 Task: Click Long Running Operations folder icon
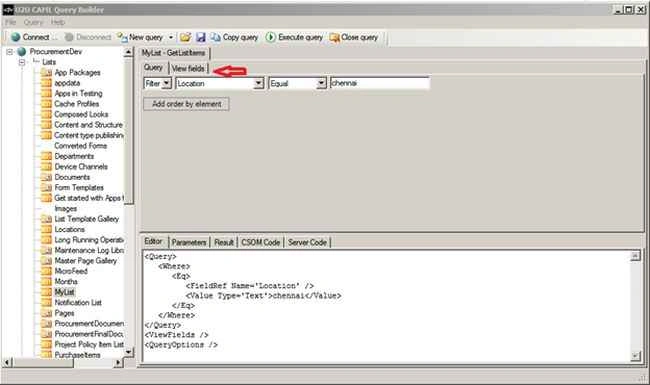[46, 240]
